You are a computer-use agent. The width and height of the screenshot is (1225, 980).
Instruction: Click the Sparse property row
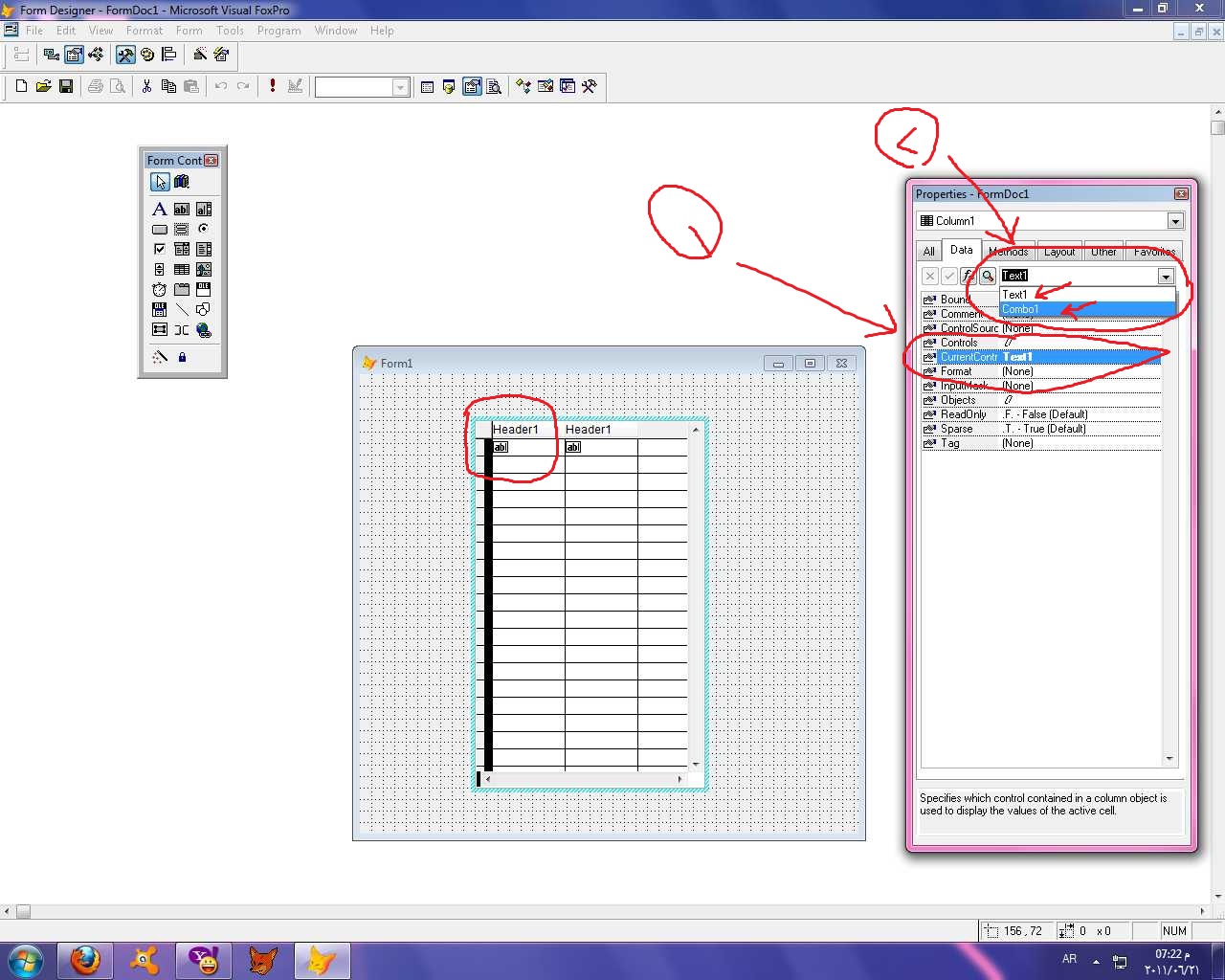(x=1041, y=429)
